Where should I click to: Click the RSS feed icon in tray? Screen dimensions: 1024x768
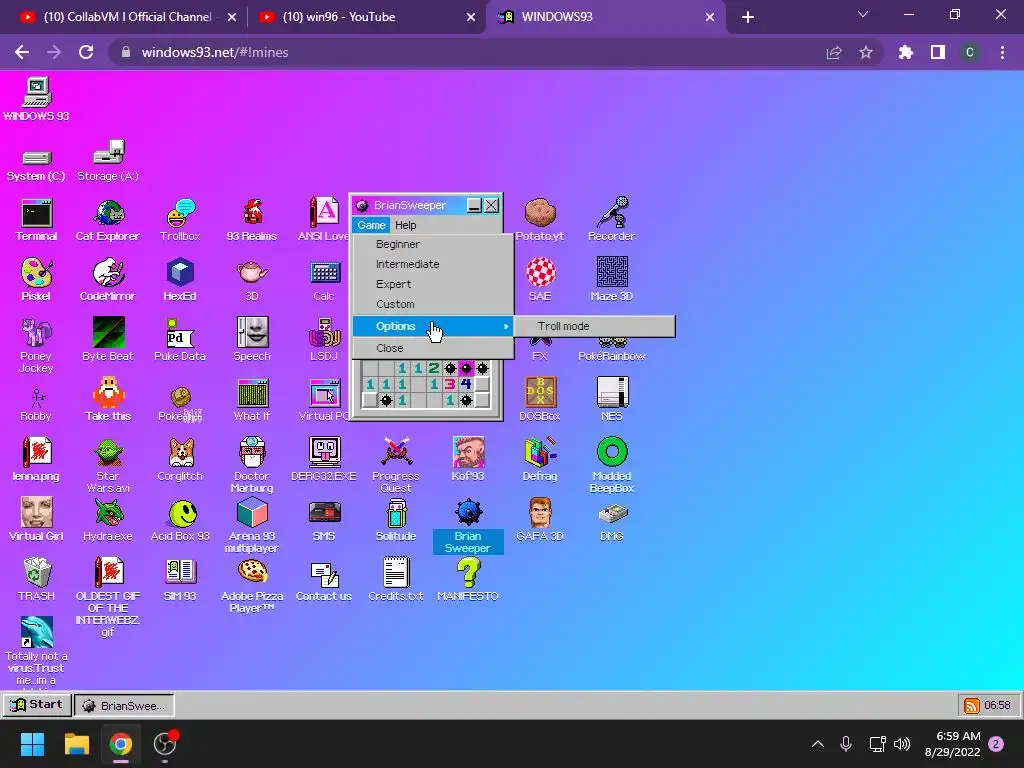[x=972, y=705]
